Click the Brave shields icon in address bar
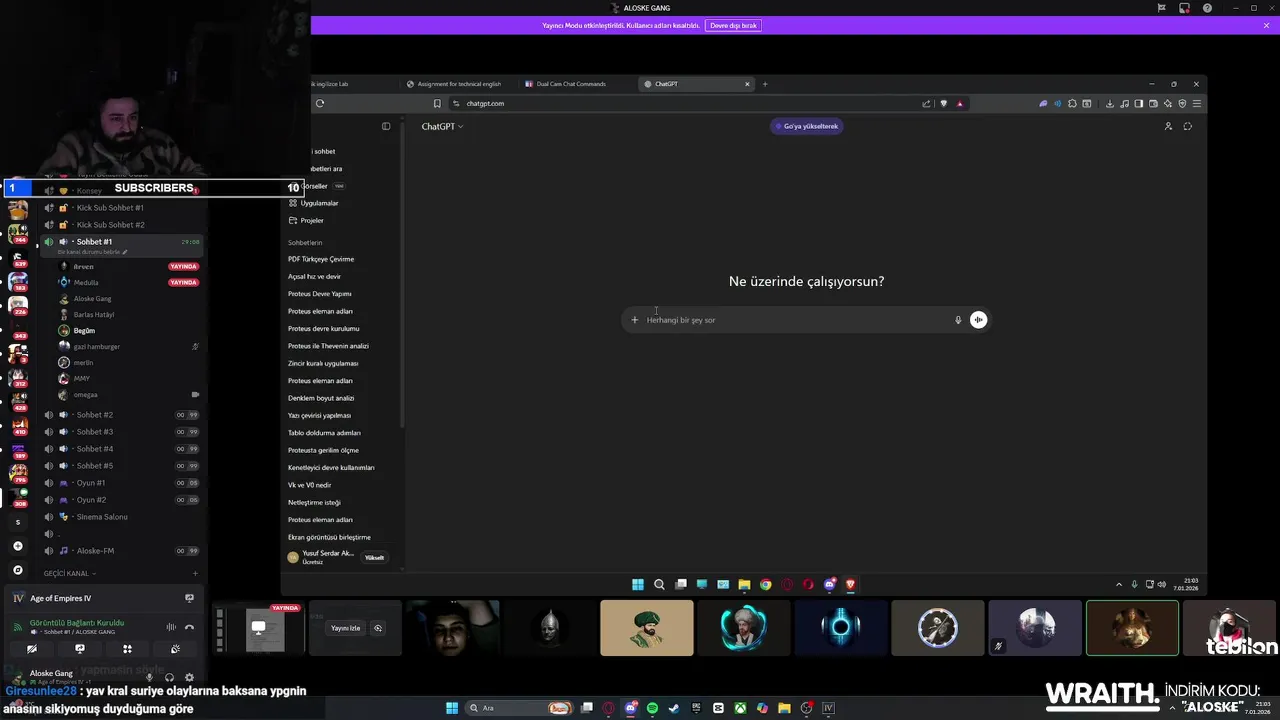Image resolution: width=1280 pixels, height=720 pixels. (x=943, y=103)
